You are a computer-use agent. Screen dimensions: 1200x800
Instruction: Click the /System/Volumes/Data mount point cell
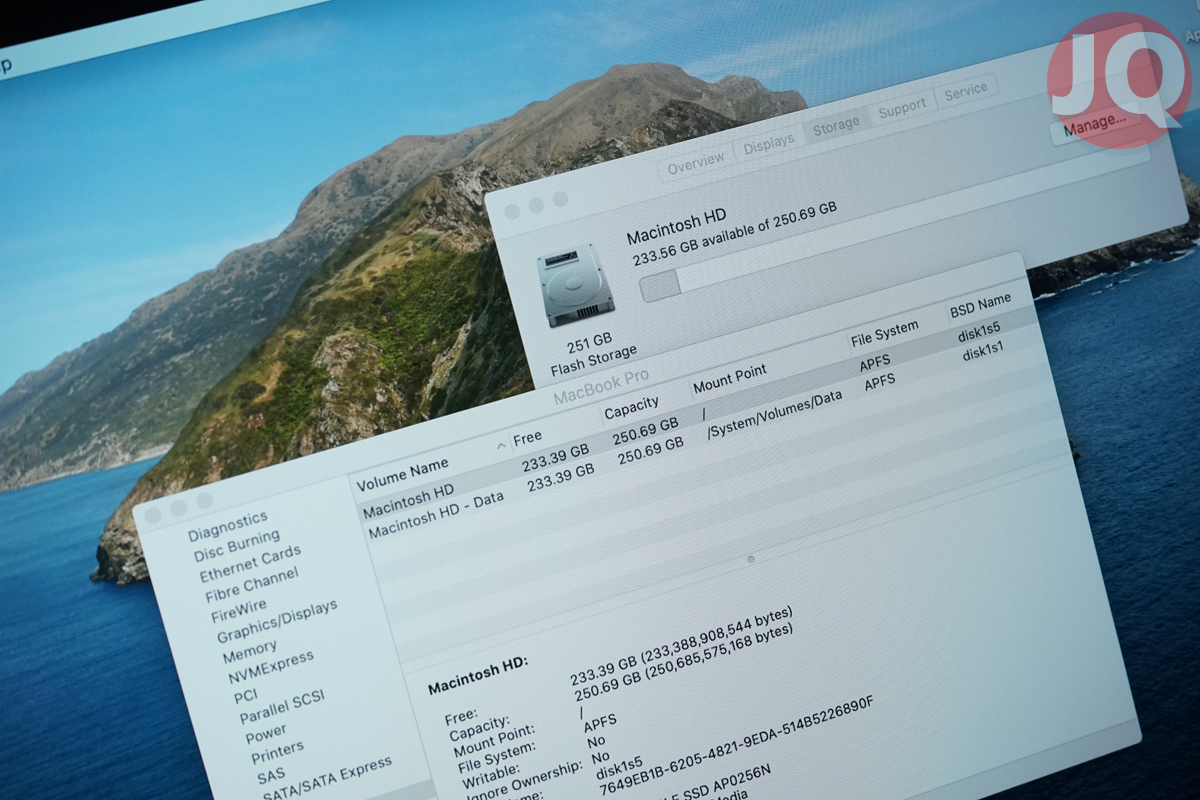(775, 414)
